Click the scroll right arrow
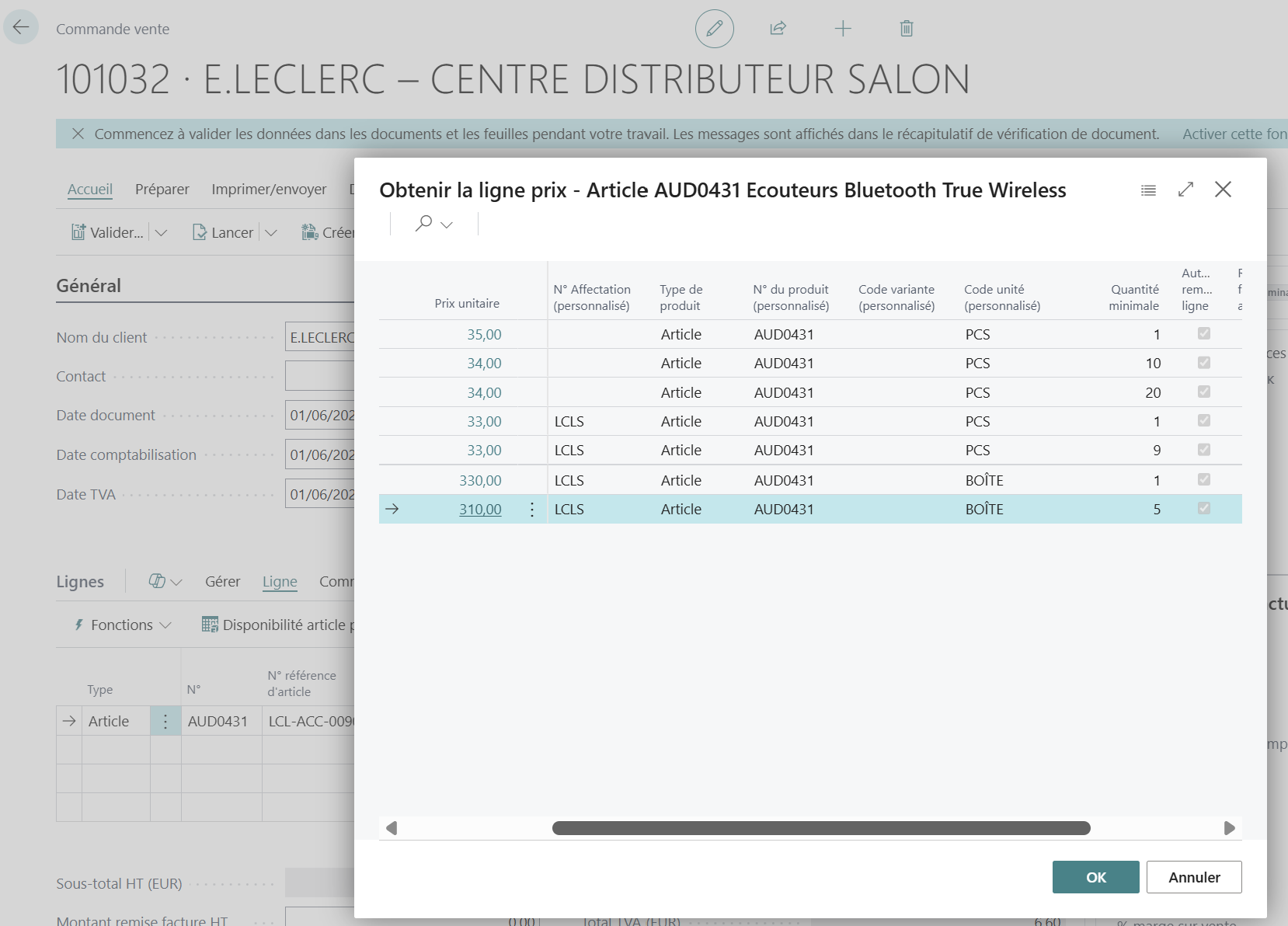Screen dimensions: 1288x926 [1229, 828]
